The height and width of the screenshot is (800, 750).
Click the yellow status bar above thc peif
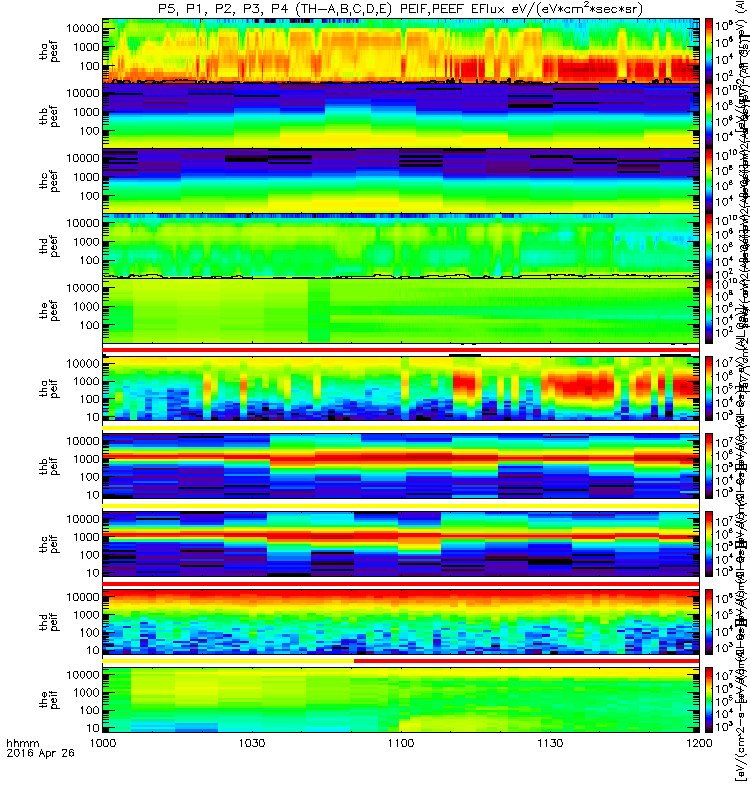pos(401,506)
